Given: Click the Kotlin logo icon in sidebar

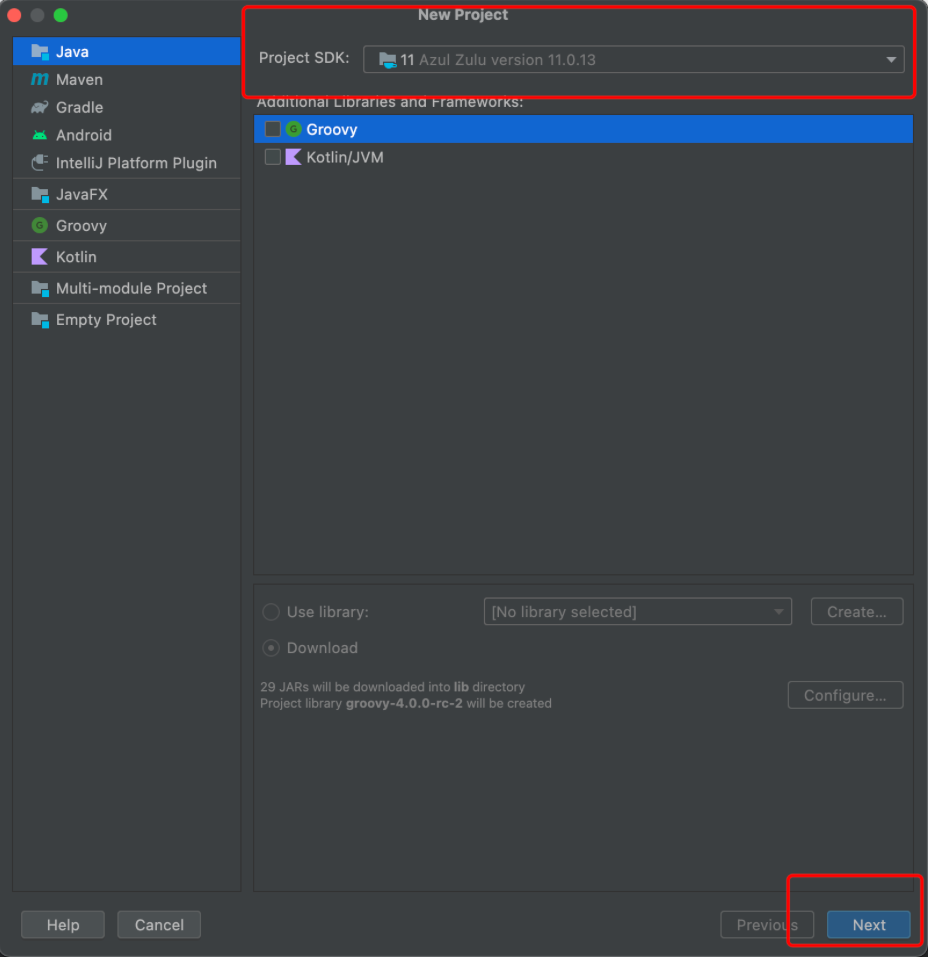Looking at the screenshot, I should (x=40, y=258).
